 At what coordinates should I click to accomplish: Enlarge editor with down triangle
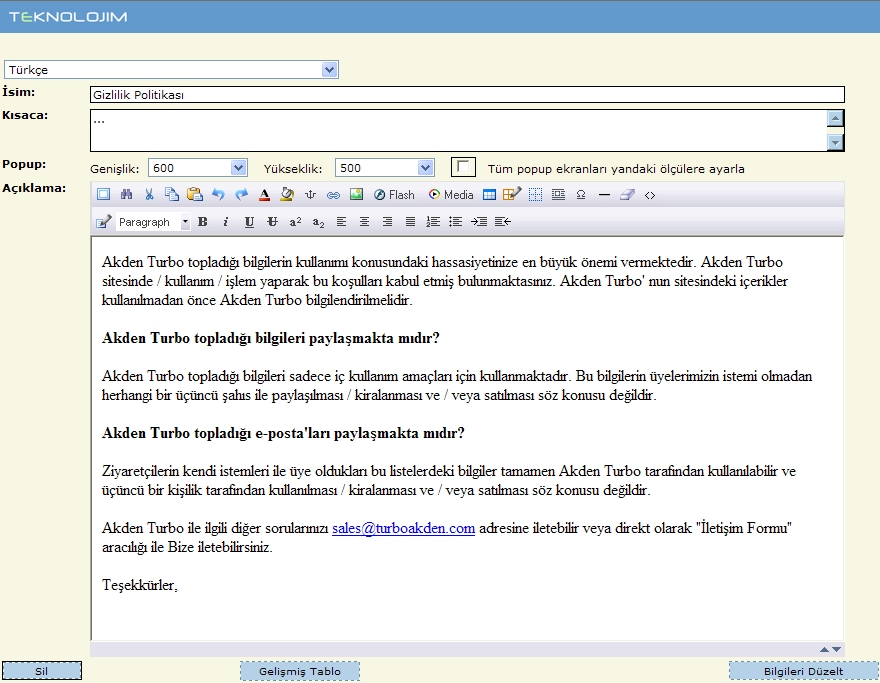tap(836, 649)
